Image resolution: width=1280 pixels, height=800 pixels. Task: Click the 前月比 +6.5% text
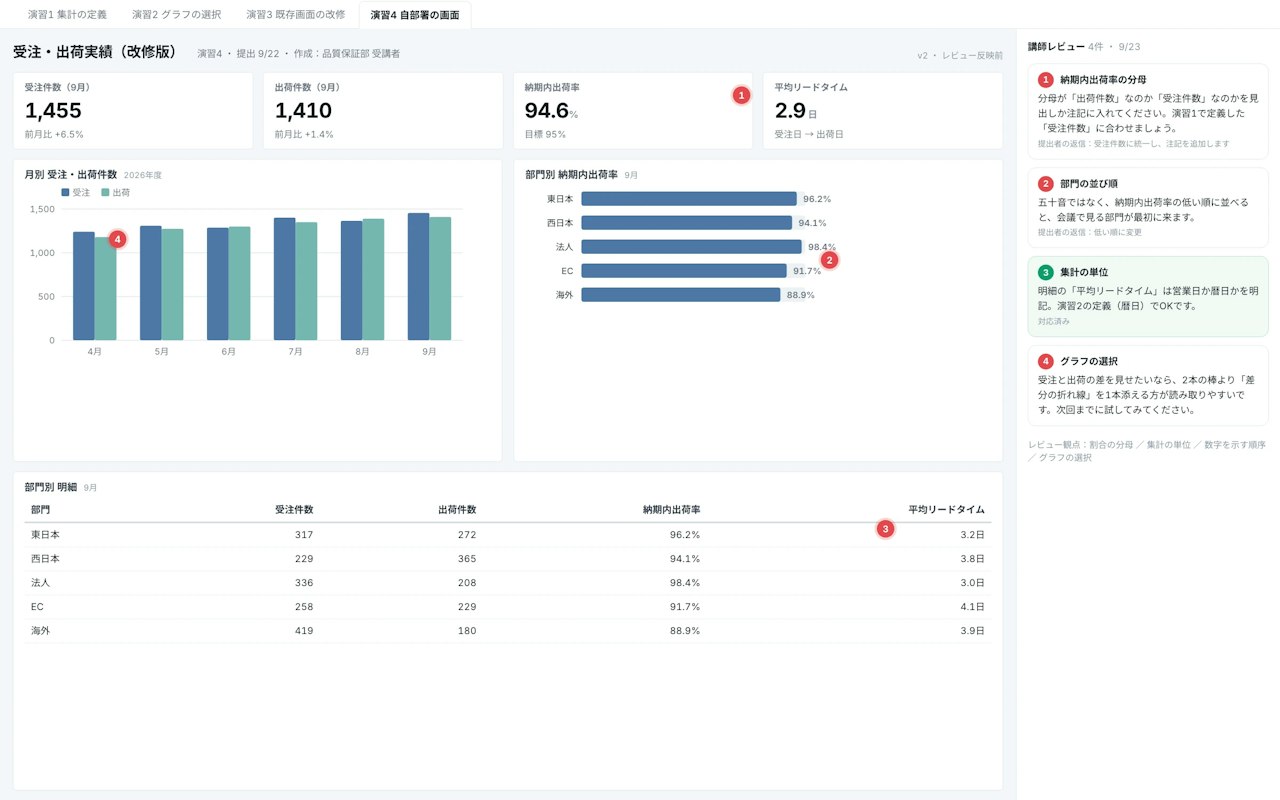pos(54,134)
